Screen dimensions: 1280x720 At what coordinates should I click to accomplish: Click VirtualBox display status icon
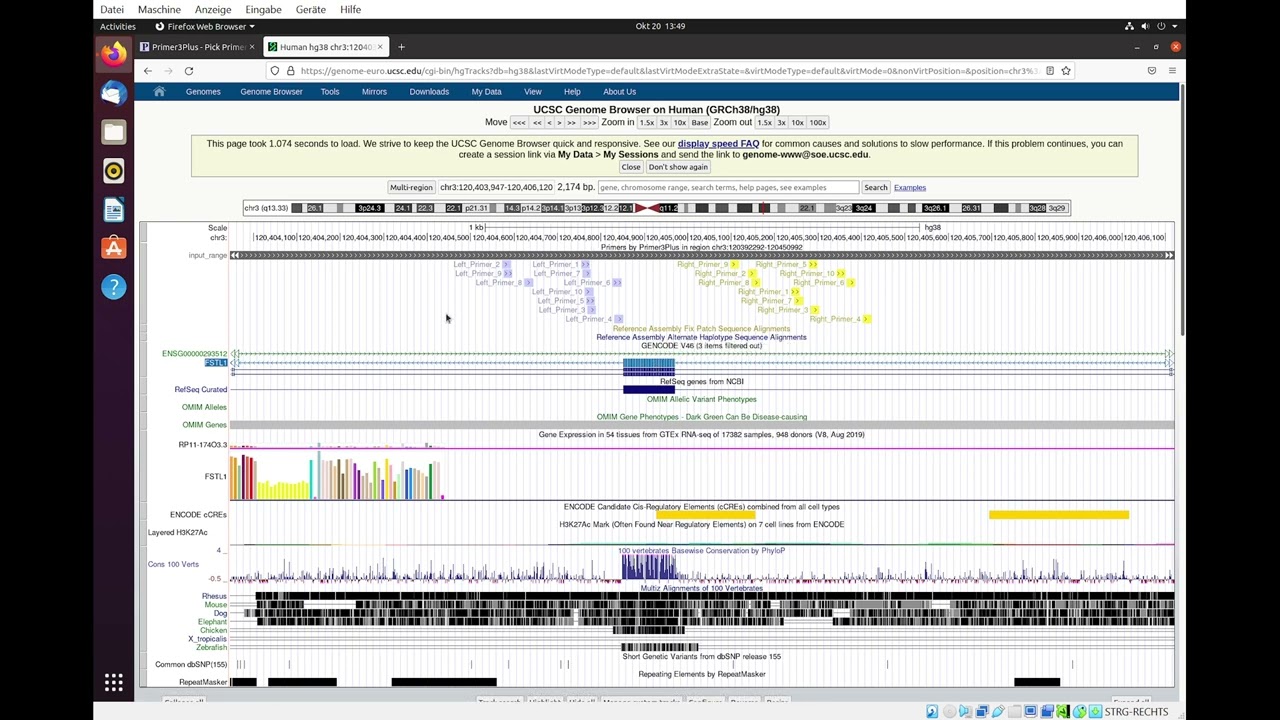tap(1030, 712)
